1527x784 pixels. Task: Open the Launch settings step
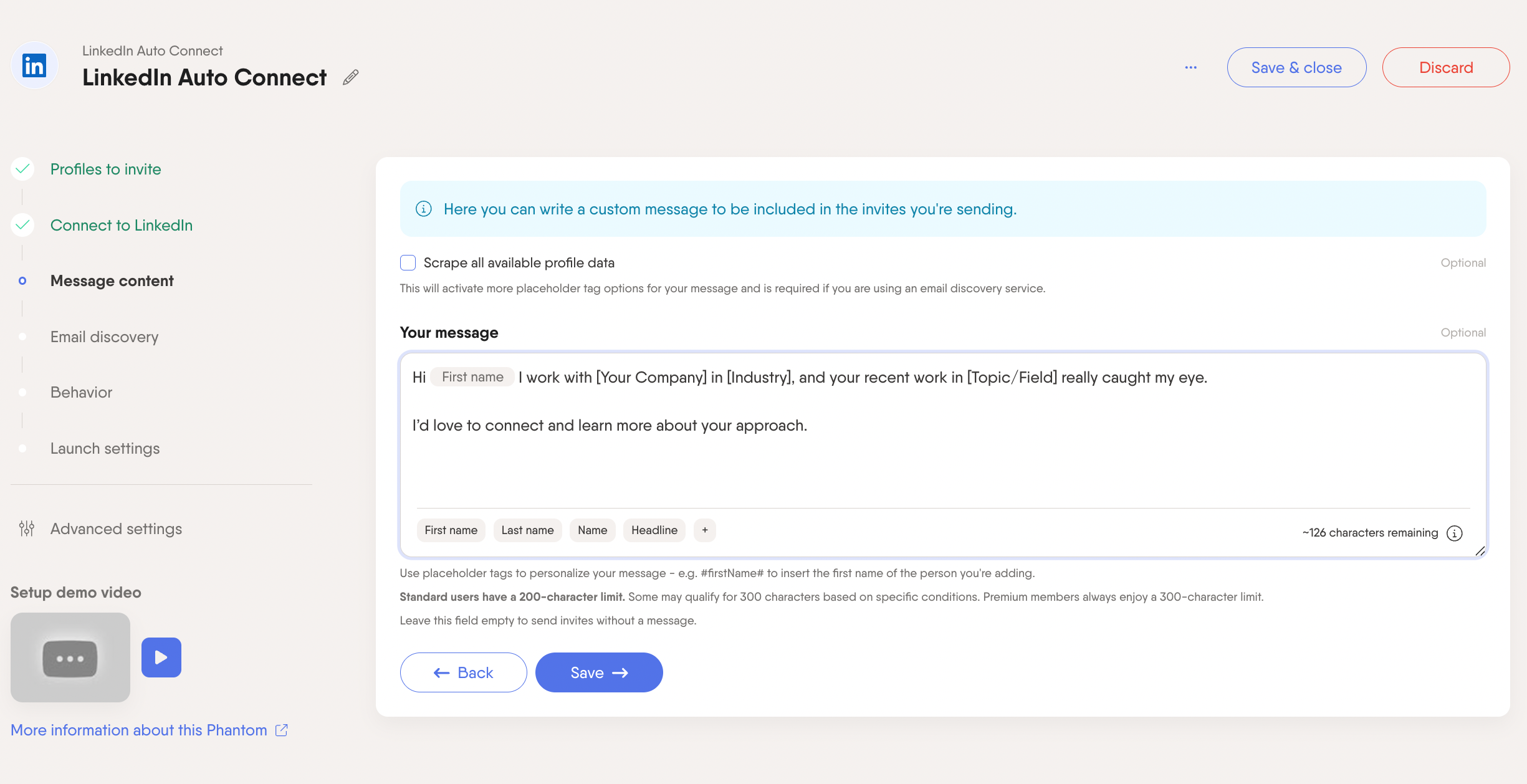(x=105, y=448)
